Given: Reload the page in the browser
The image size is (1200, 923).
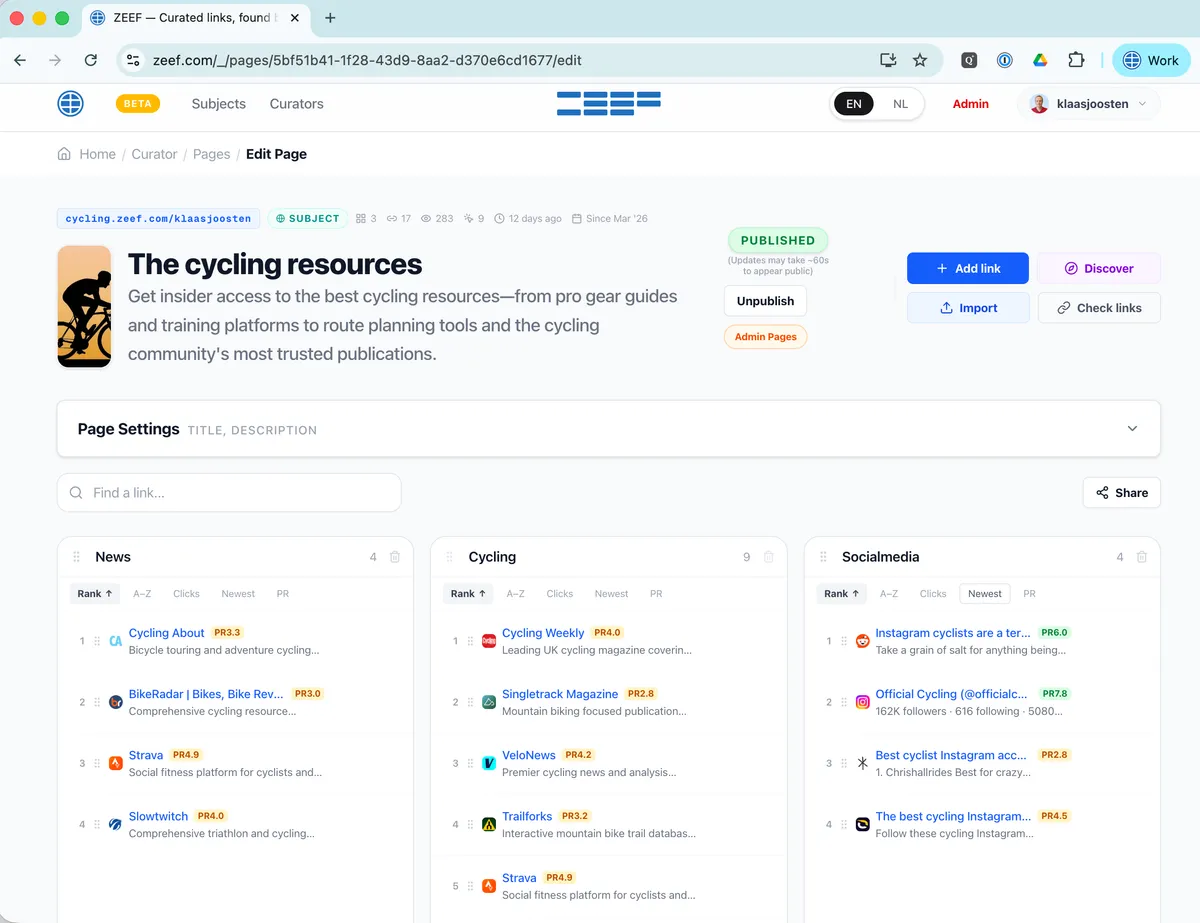Looking at the screenshot, I should (x=90, y=60).
